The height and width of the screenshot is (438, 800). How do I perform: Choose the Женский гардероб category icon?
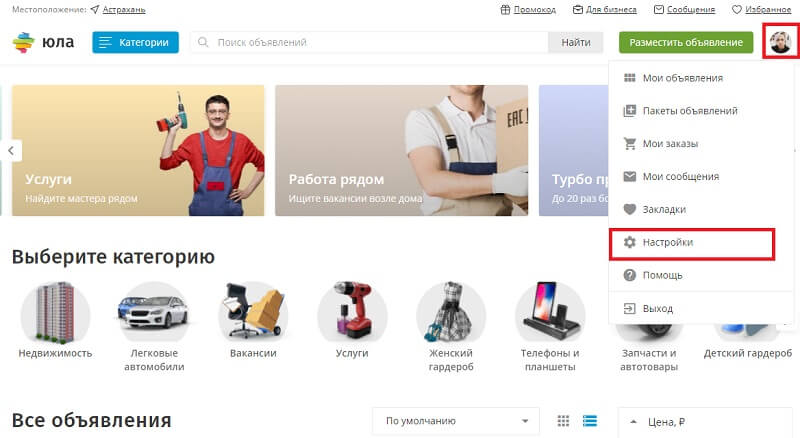coord(451,312)
